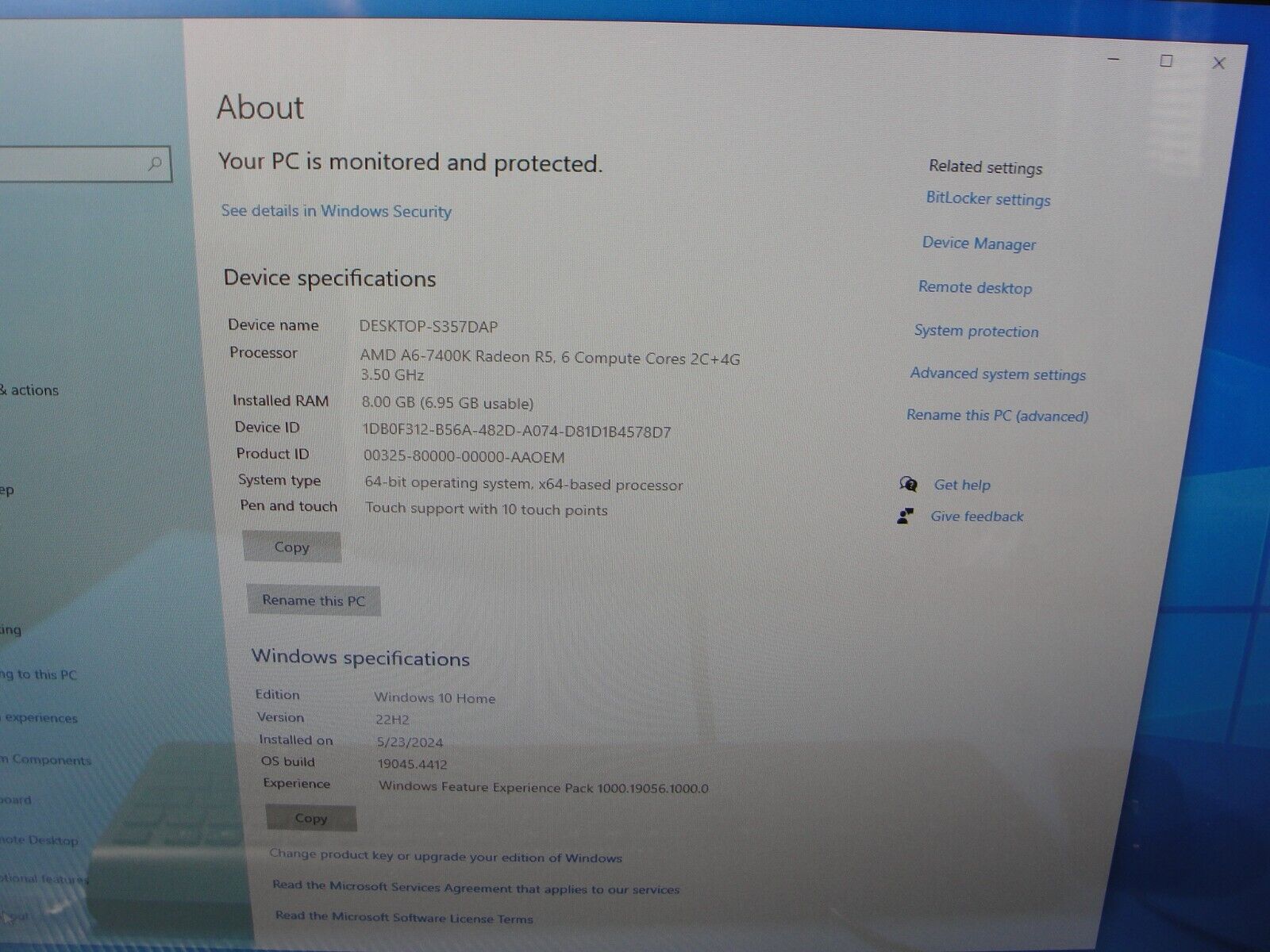
Task: Maximize the Settings window
Action: coord(1166,61)
